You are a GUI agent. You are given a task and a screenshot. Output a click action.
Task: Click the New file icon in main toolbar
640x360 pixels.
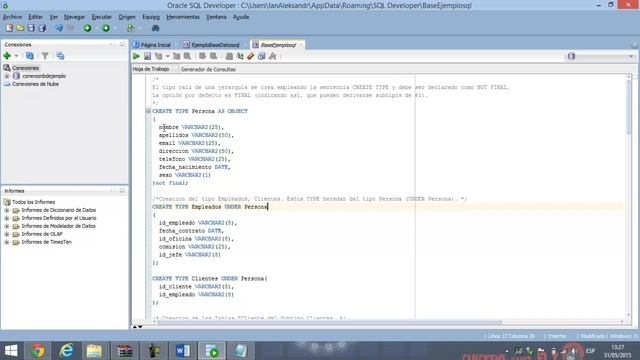(x=9, y=28)
